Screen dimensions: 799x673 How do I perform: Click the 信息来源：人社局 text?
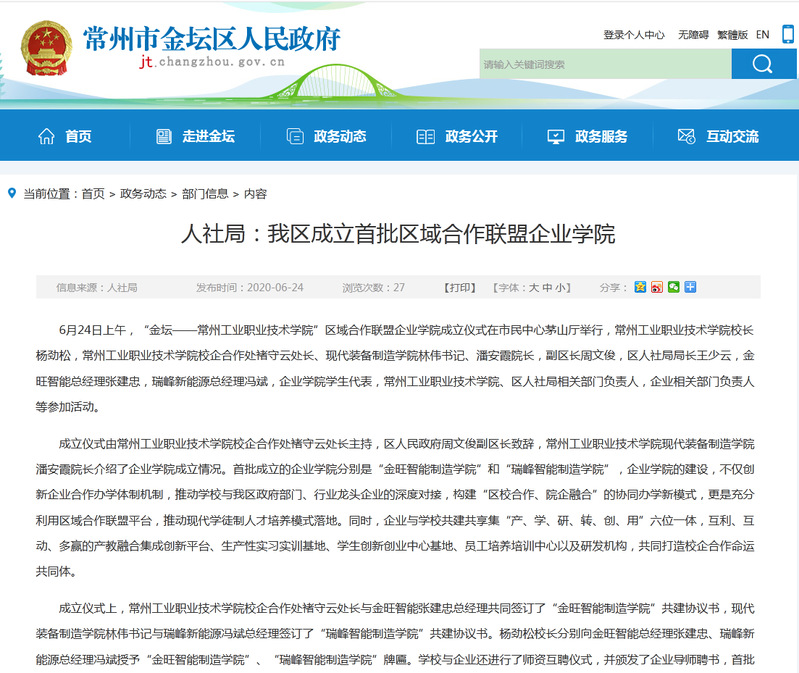(97, 287)
